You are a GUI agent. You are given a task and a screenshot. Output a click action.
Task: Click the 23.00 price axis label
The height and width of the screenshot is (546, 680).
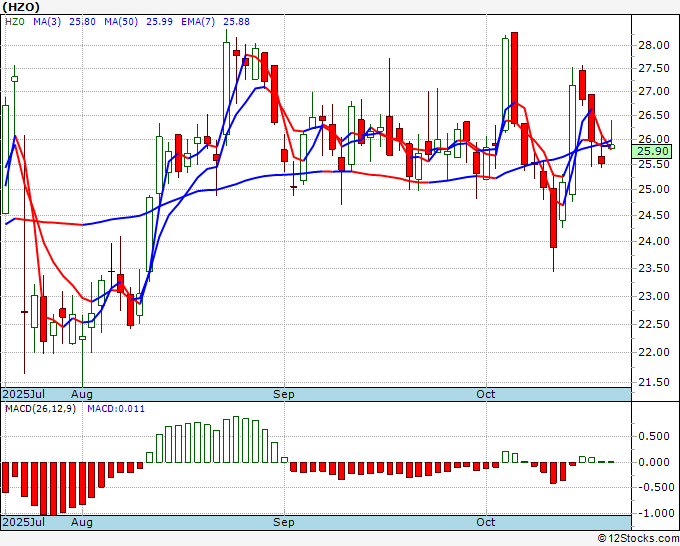(x=654, y=296)
